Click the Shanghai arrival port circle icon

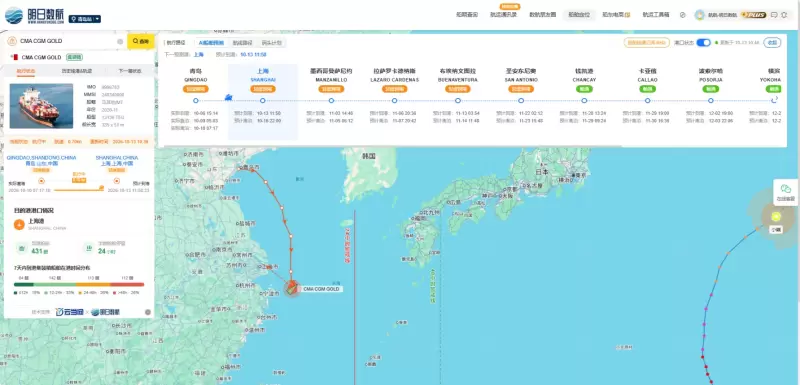[116, 181]
